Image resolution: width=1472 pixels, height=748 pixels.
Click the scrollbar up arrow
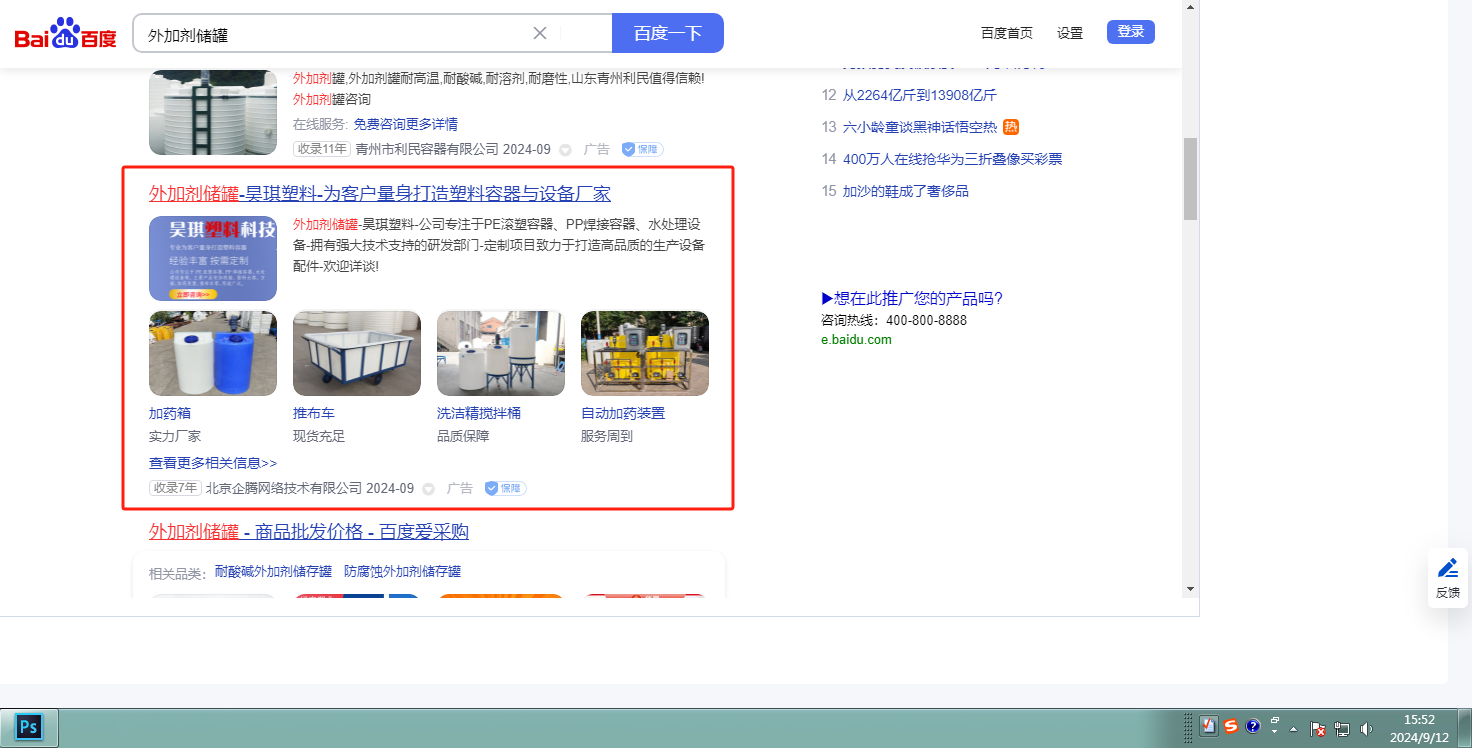click(1190, 8)
